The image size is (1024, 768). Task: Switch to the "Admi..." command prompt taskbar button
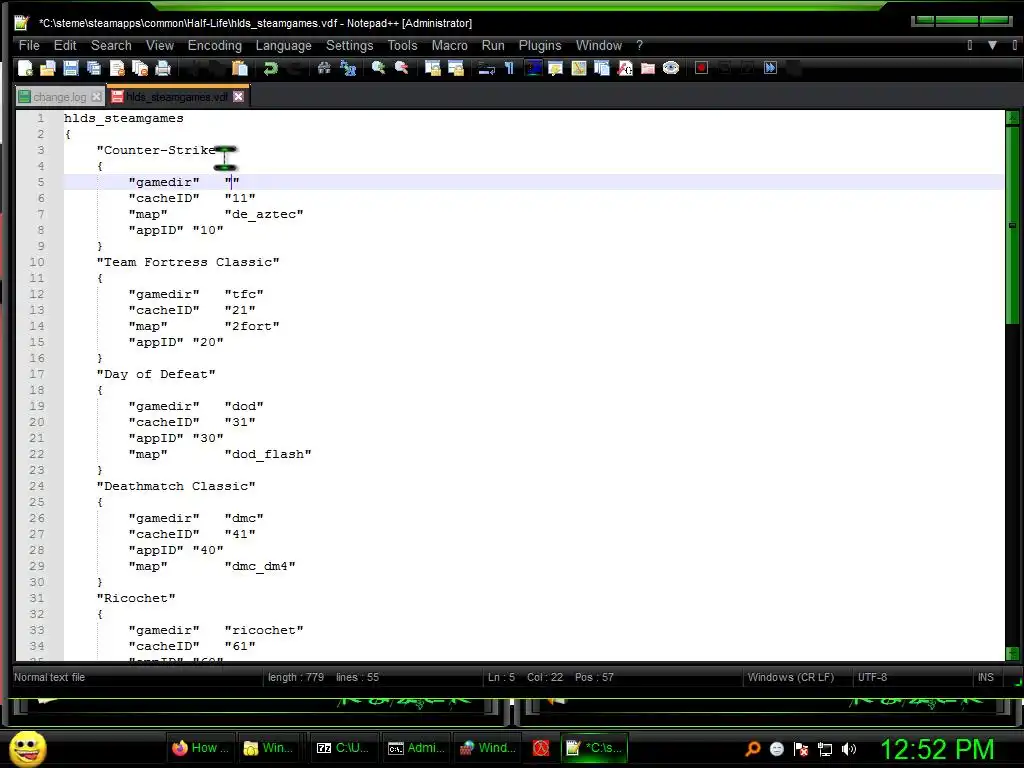(415, 748)
